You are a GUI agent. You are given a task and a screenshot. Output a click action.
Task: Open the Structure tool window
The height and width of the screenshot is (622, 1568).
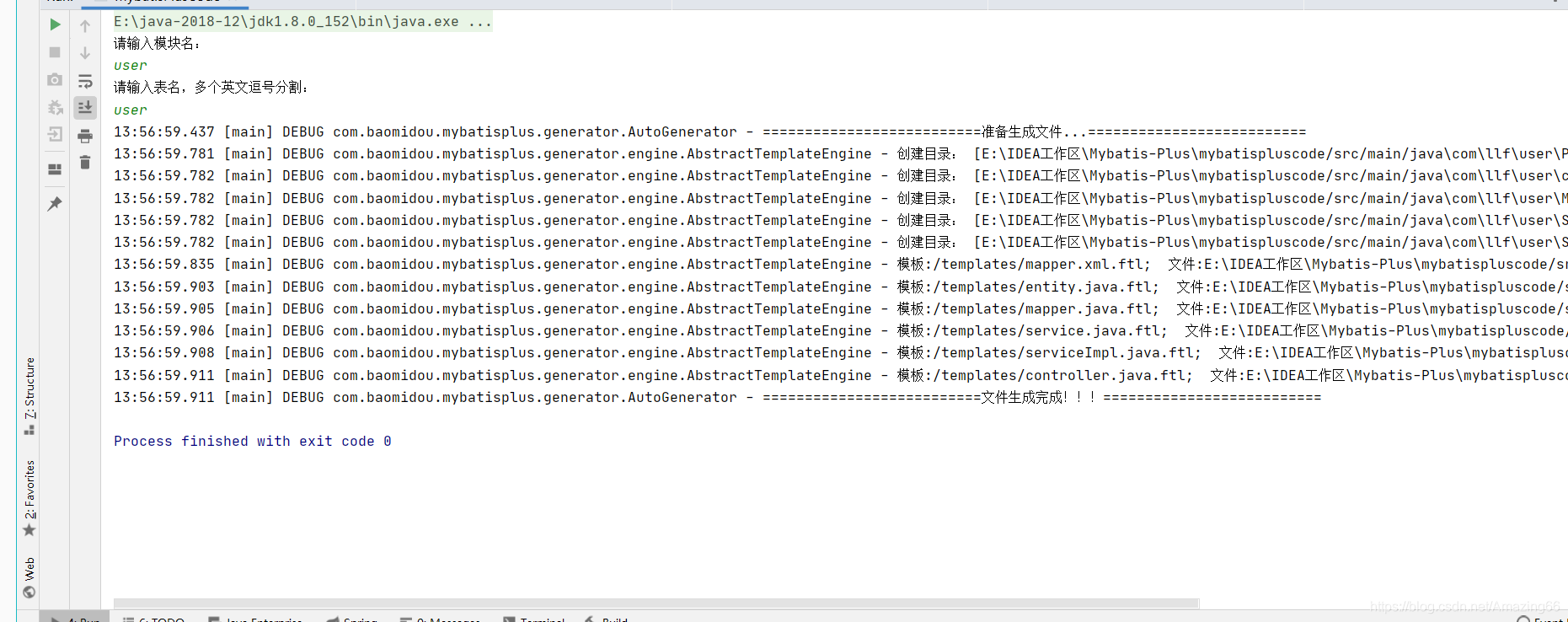pyautogui.click(x=29, y=396)
